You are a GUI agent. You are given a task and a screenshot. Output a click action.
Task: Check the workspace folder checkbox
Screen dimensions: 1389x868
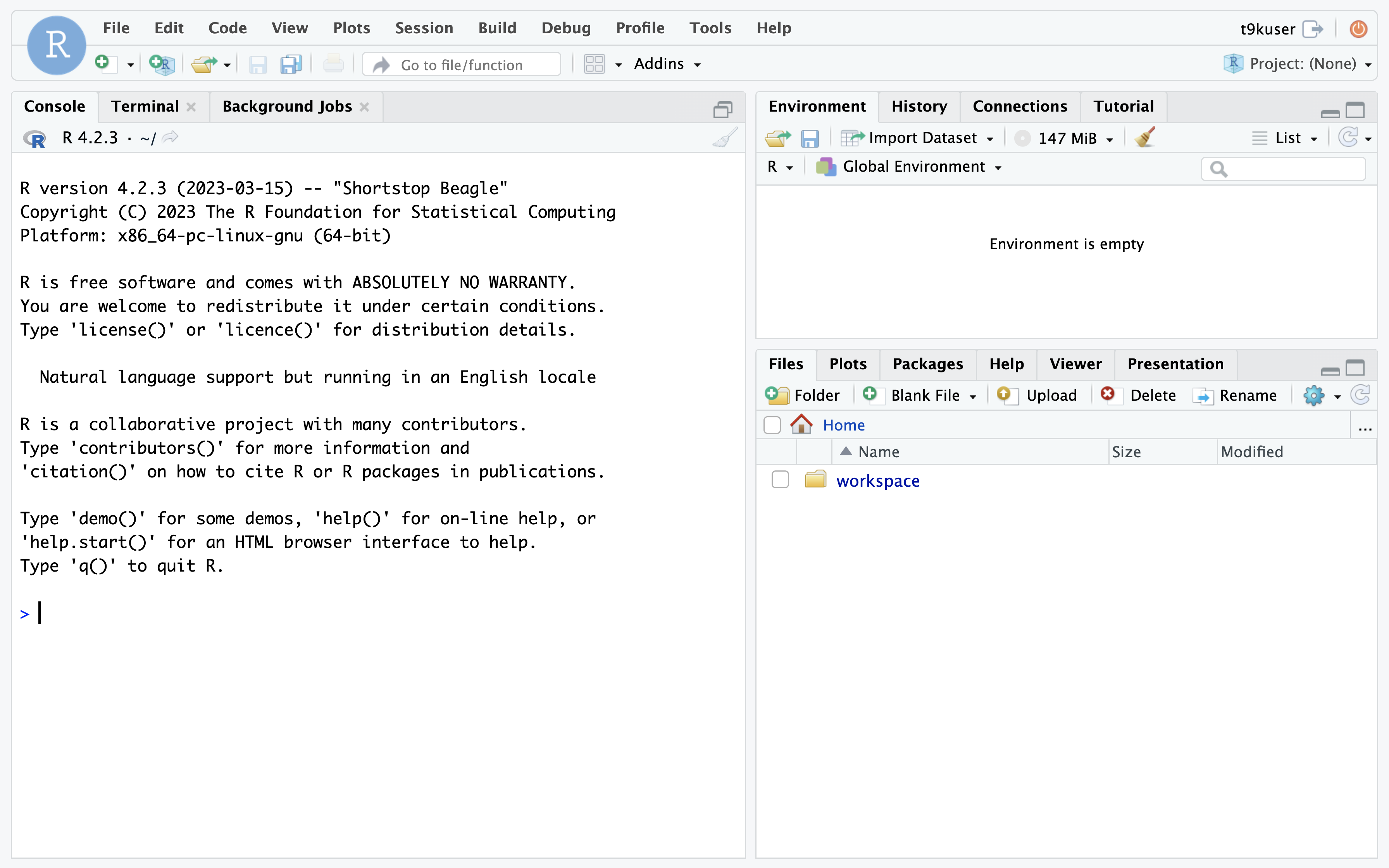coord(780,479)
